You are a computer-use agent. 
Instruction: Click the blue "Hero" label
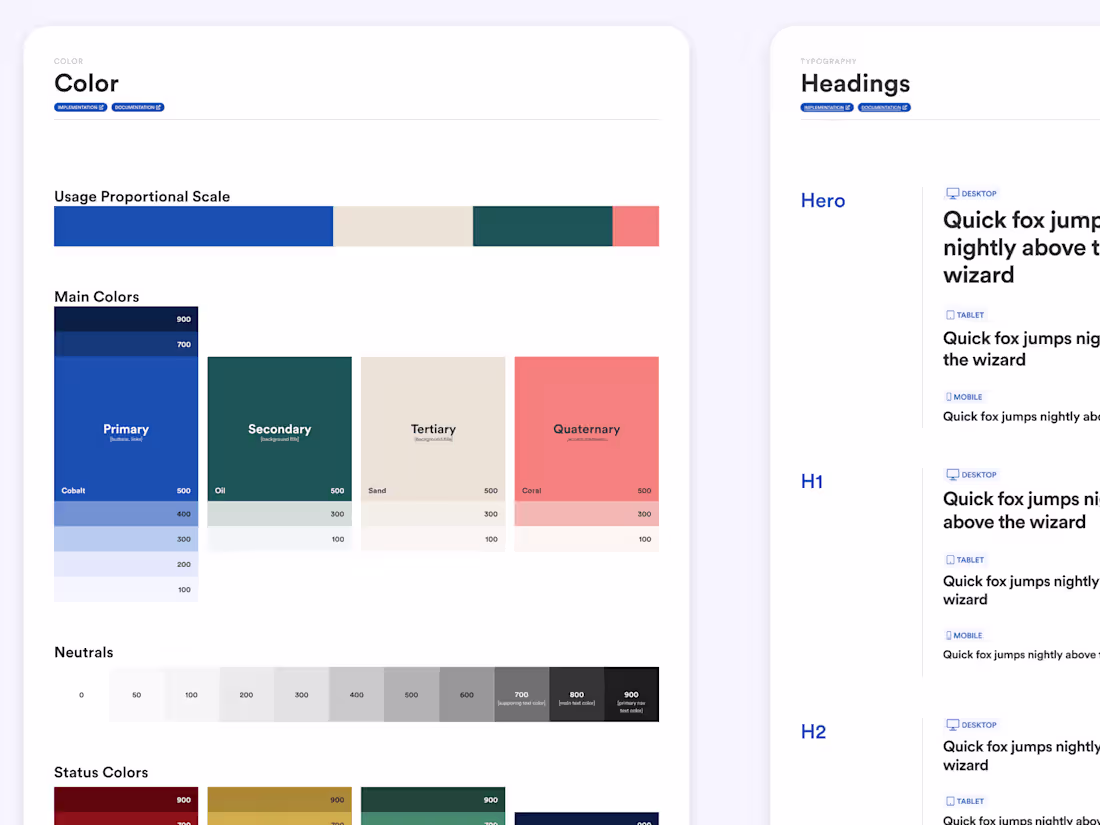click(x=823, y=201)
